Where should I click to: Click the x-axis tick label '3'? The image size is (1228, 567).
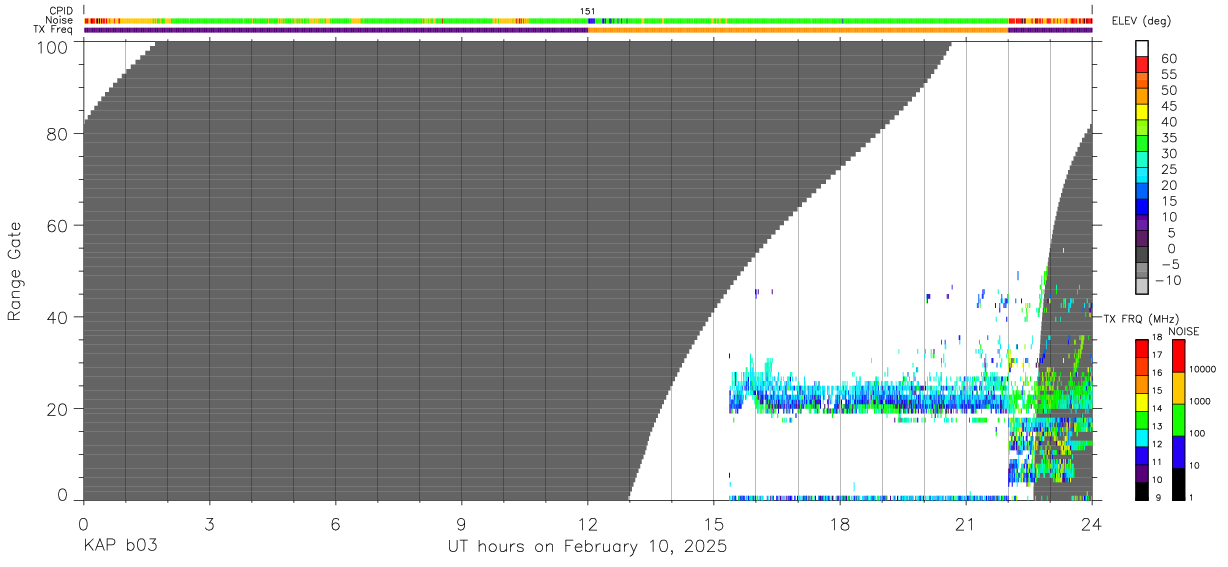coord(209,524)
